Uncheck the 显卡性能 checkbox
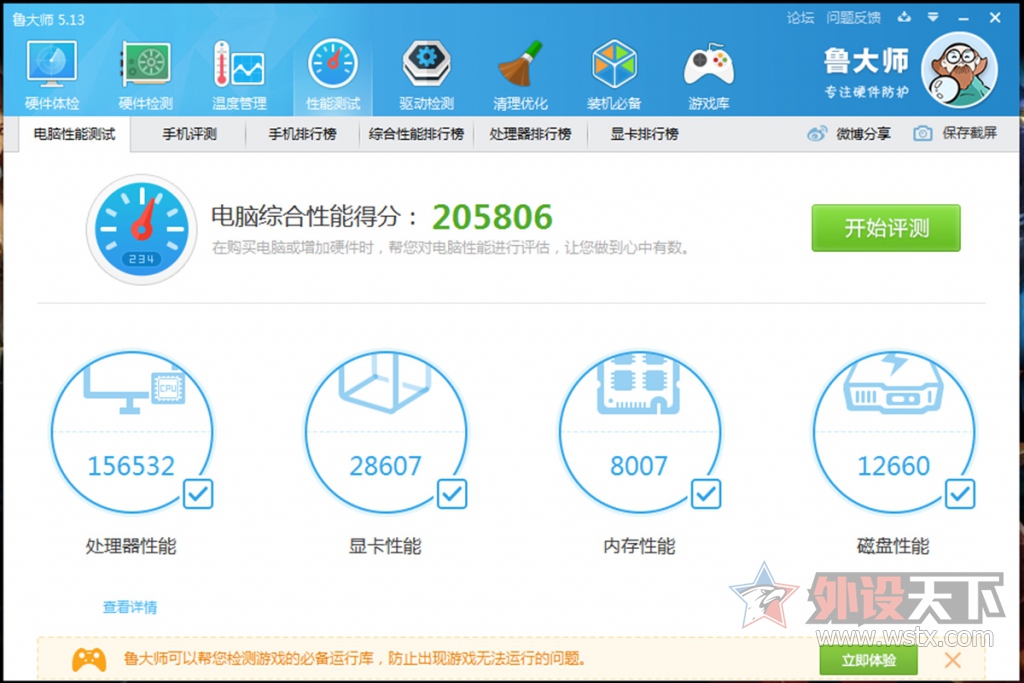This screenshot has height=683, width=1024. pyautogui.click(x=452, y=494)
